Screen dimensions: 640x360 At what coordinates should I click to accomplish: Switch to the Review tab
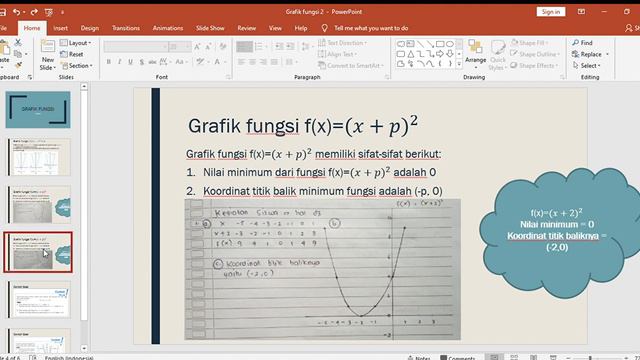[x=247, y=28]
